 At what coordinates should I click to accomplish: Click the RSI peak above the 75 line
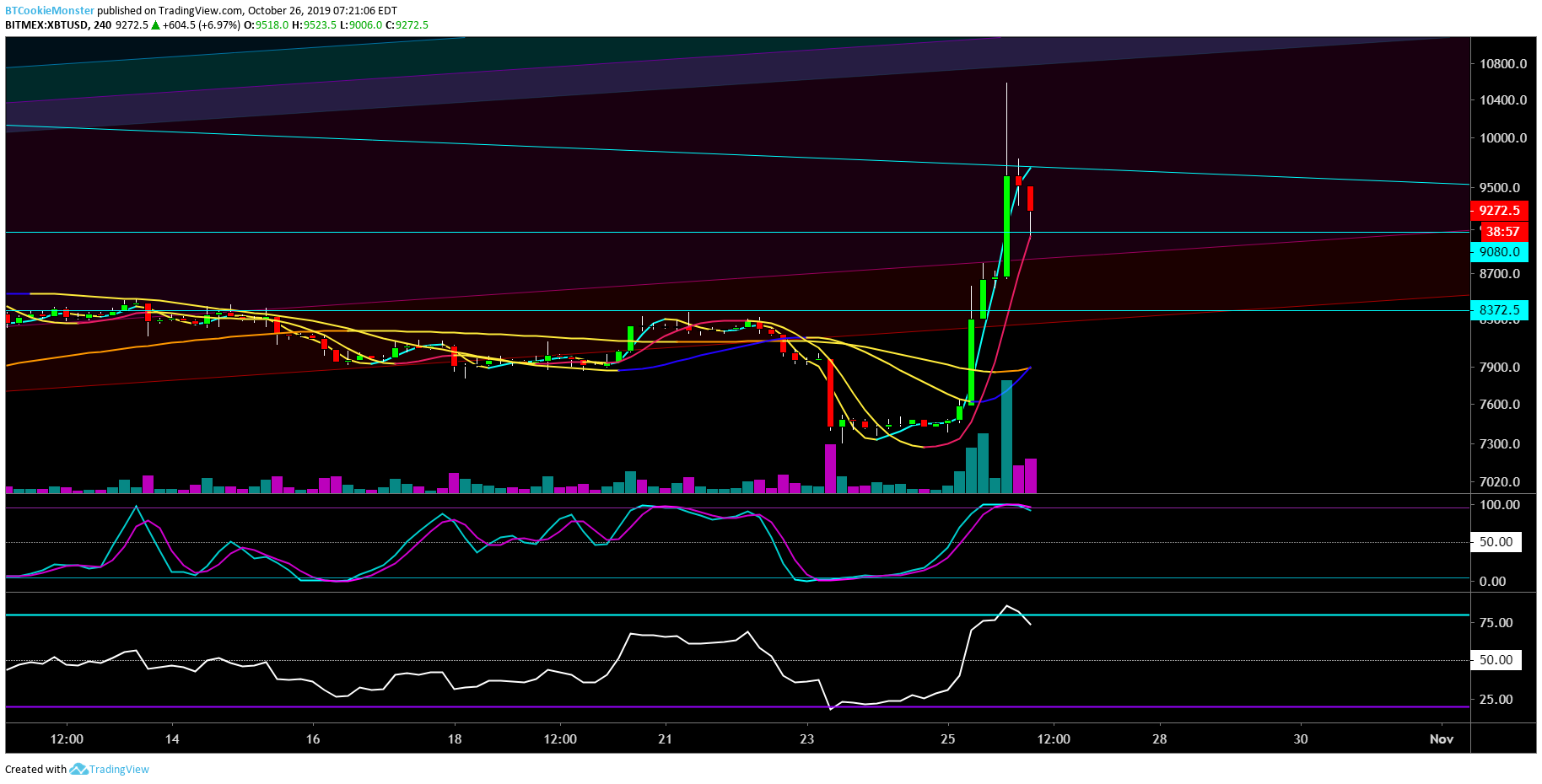click(x=1006, y=606)
